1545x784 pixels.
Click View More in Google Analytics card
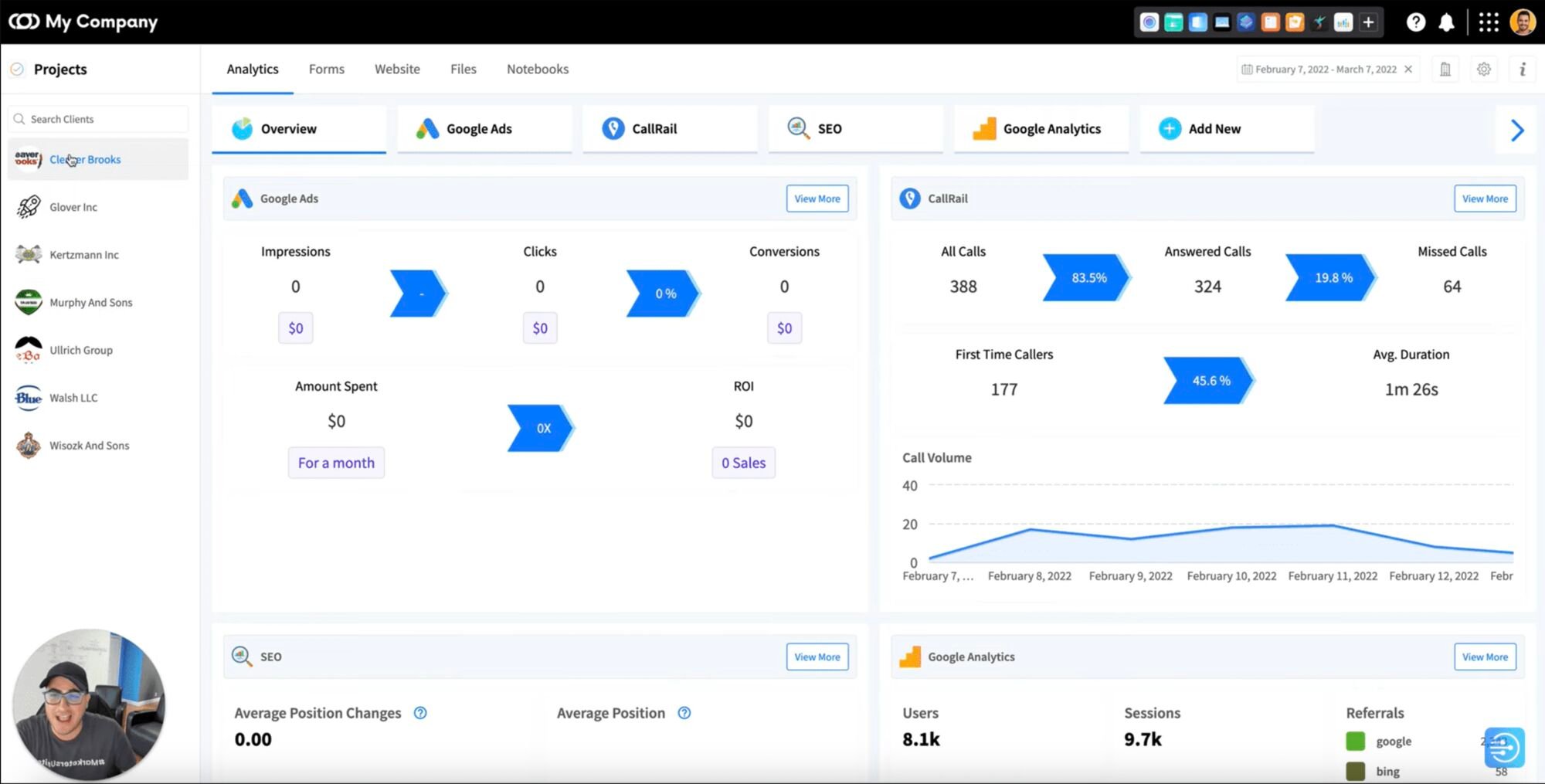pyautogui.click(x=1485, y=657)
